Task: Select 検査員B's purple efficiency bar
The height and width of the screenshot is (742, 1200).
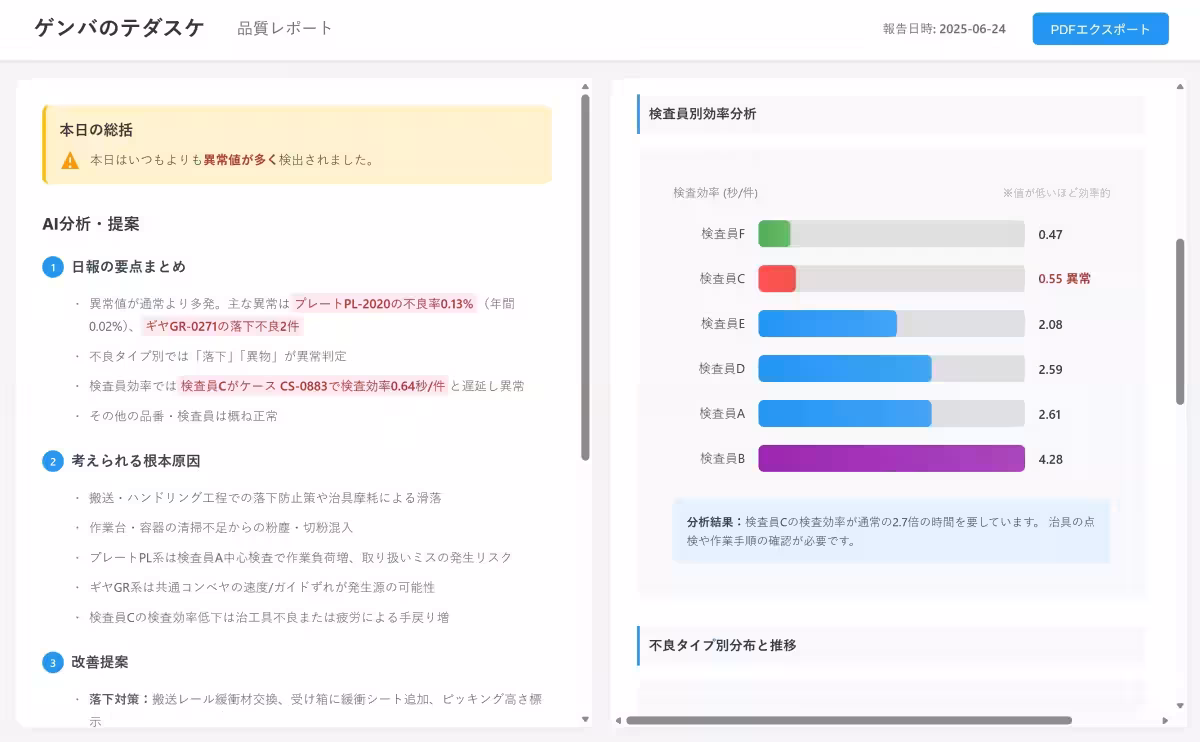Action: 890,459
